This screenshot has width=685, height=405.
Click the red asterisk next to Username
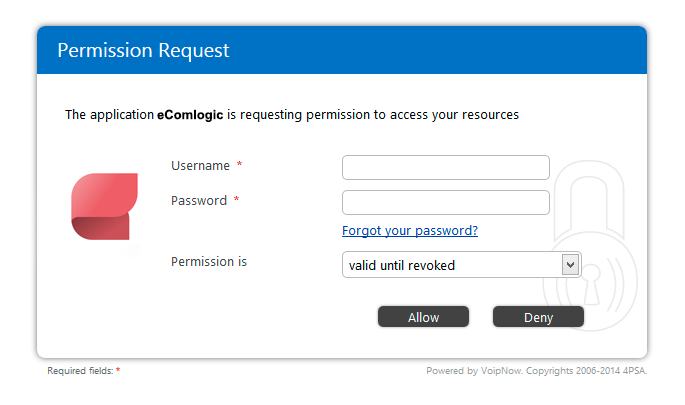239,164
